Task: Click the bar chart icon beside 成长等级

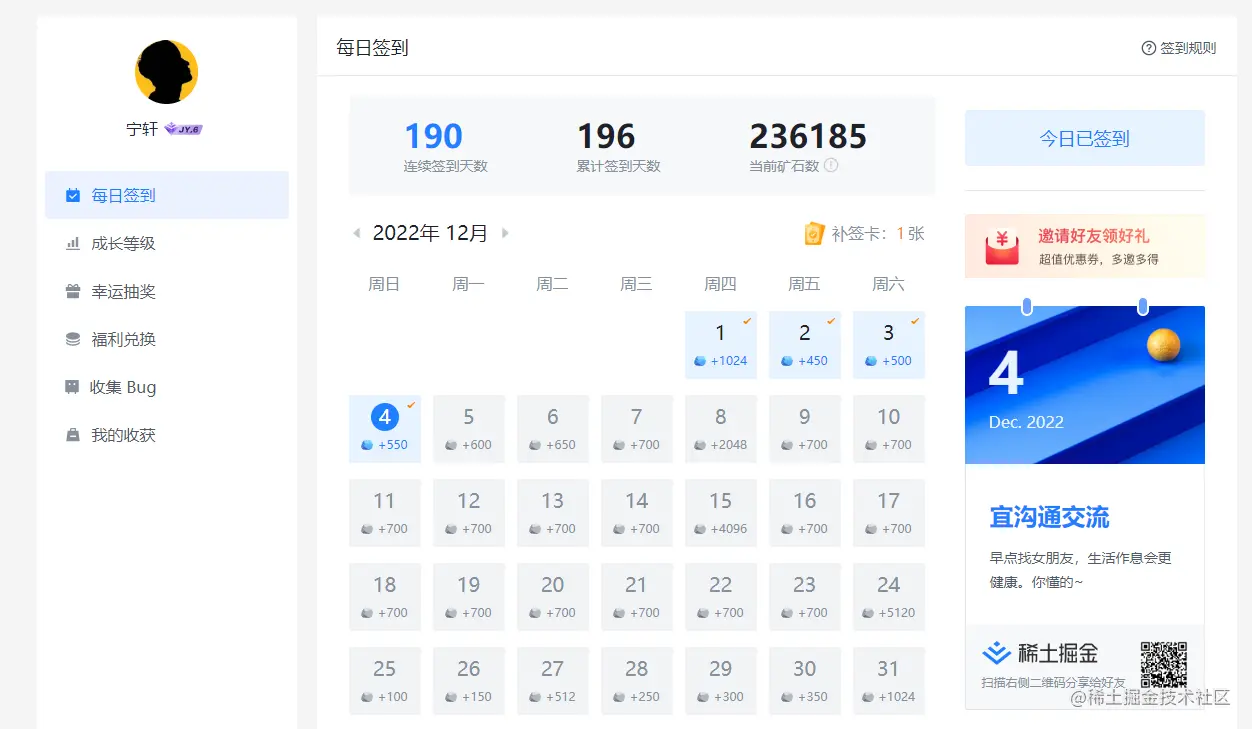Action: point(73,243)
